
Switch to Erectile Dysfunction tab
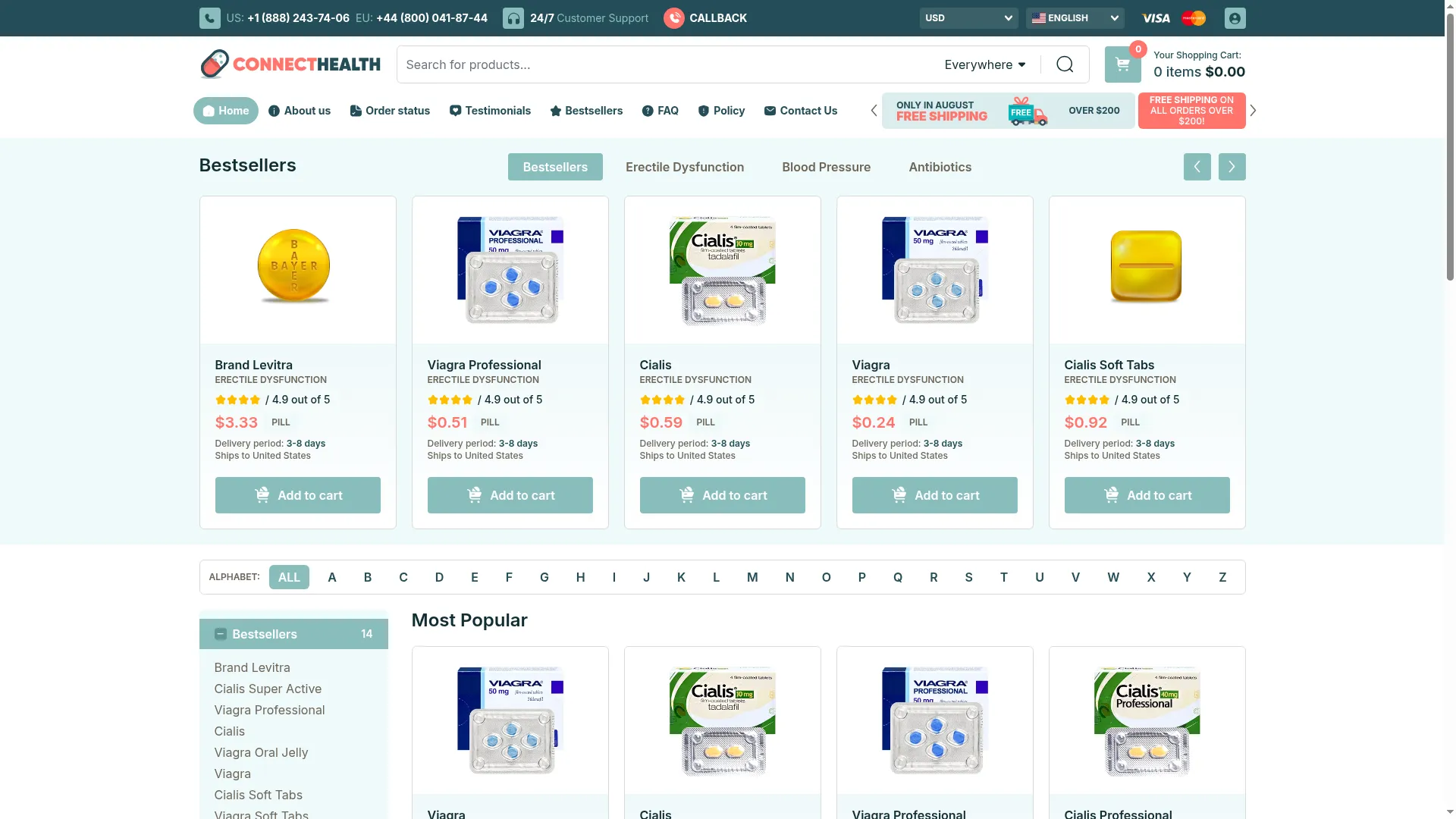pyautogui.click(x=685, y=167)
